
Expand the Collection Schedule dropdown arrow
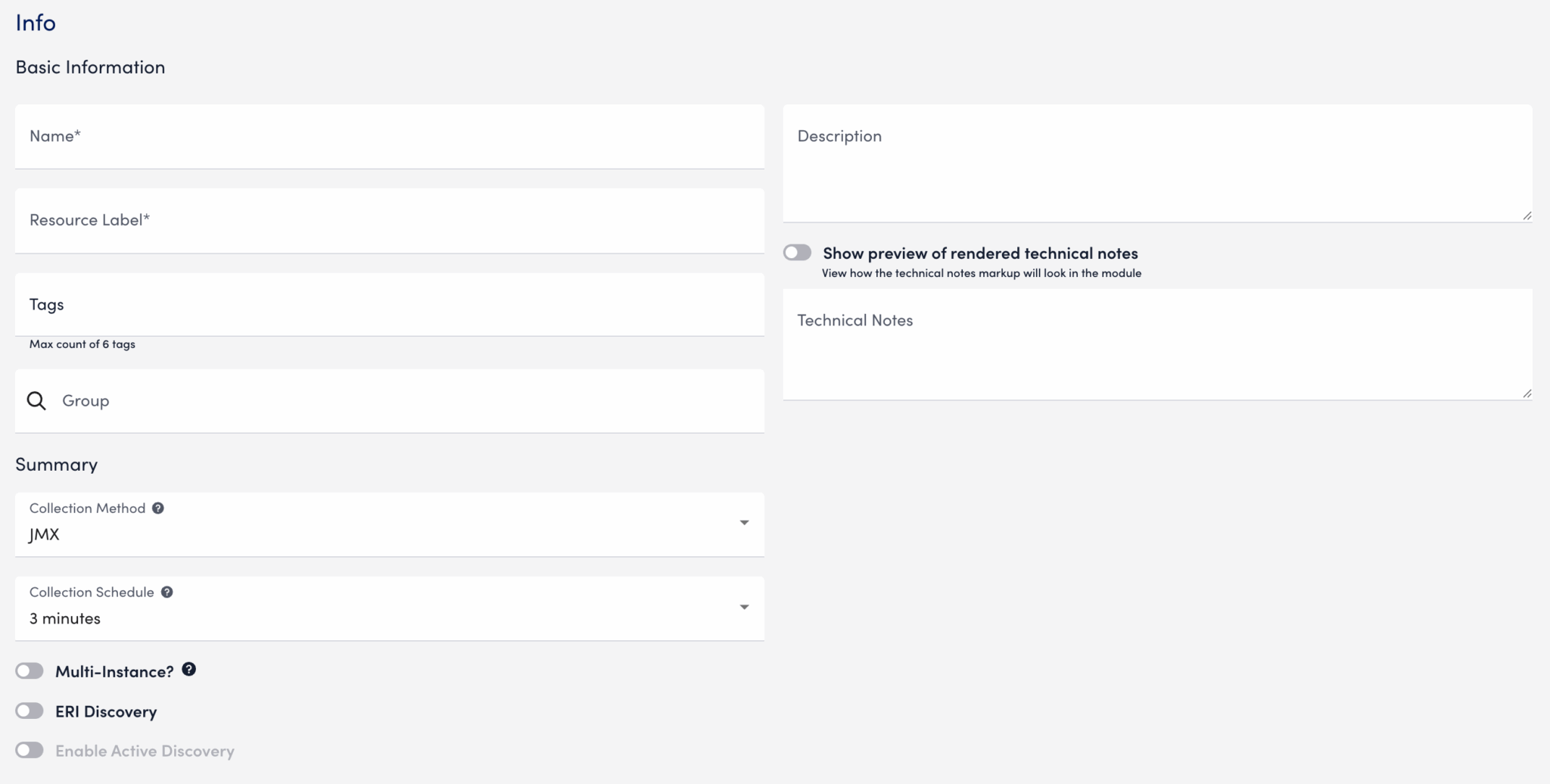click(x=744, y=607)
